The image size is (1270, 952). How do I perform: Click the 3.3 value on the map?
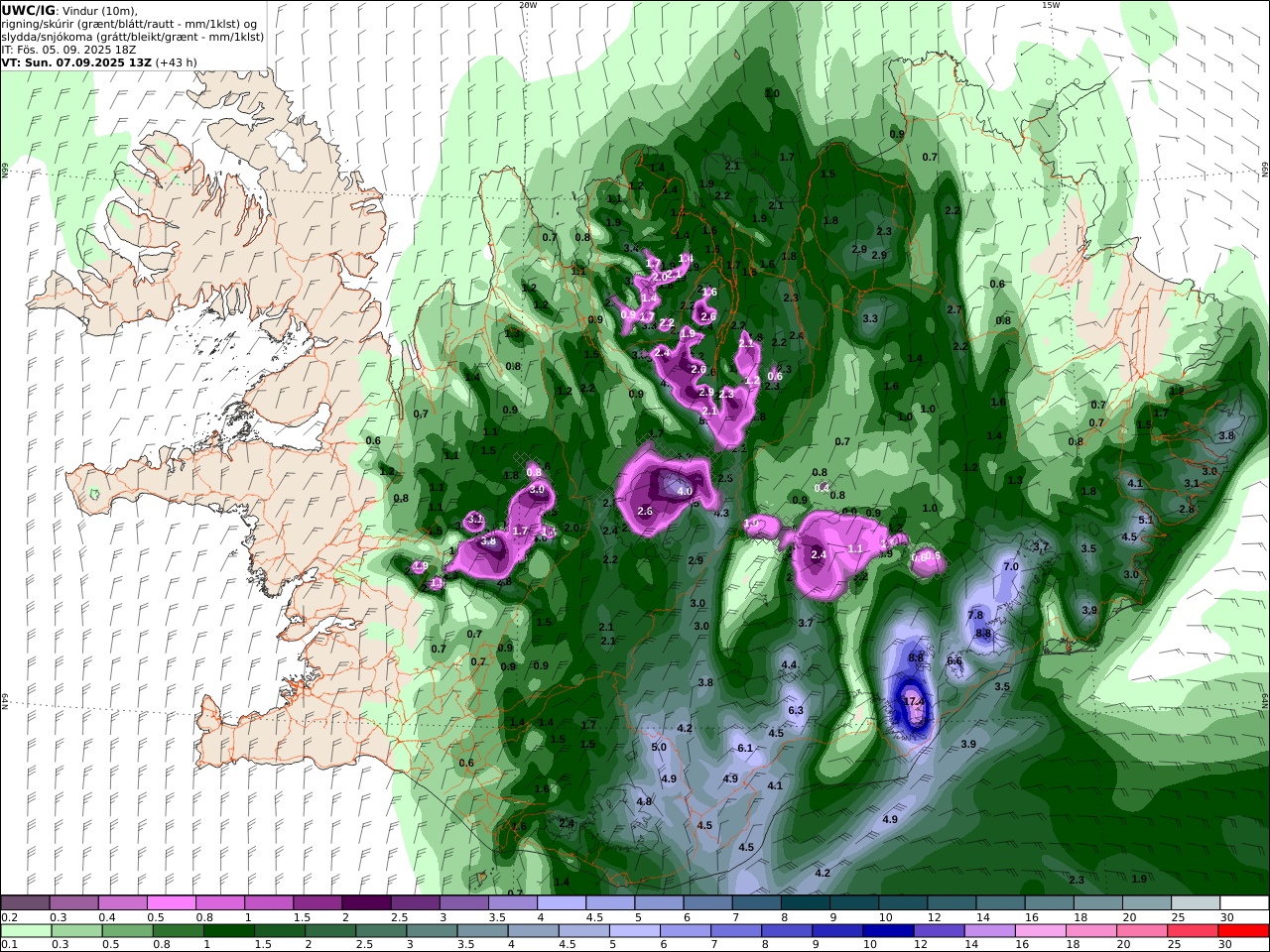tap(870, 319)
